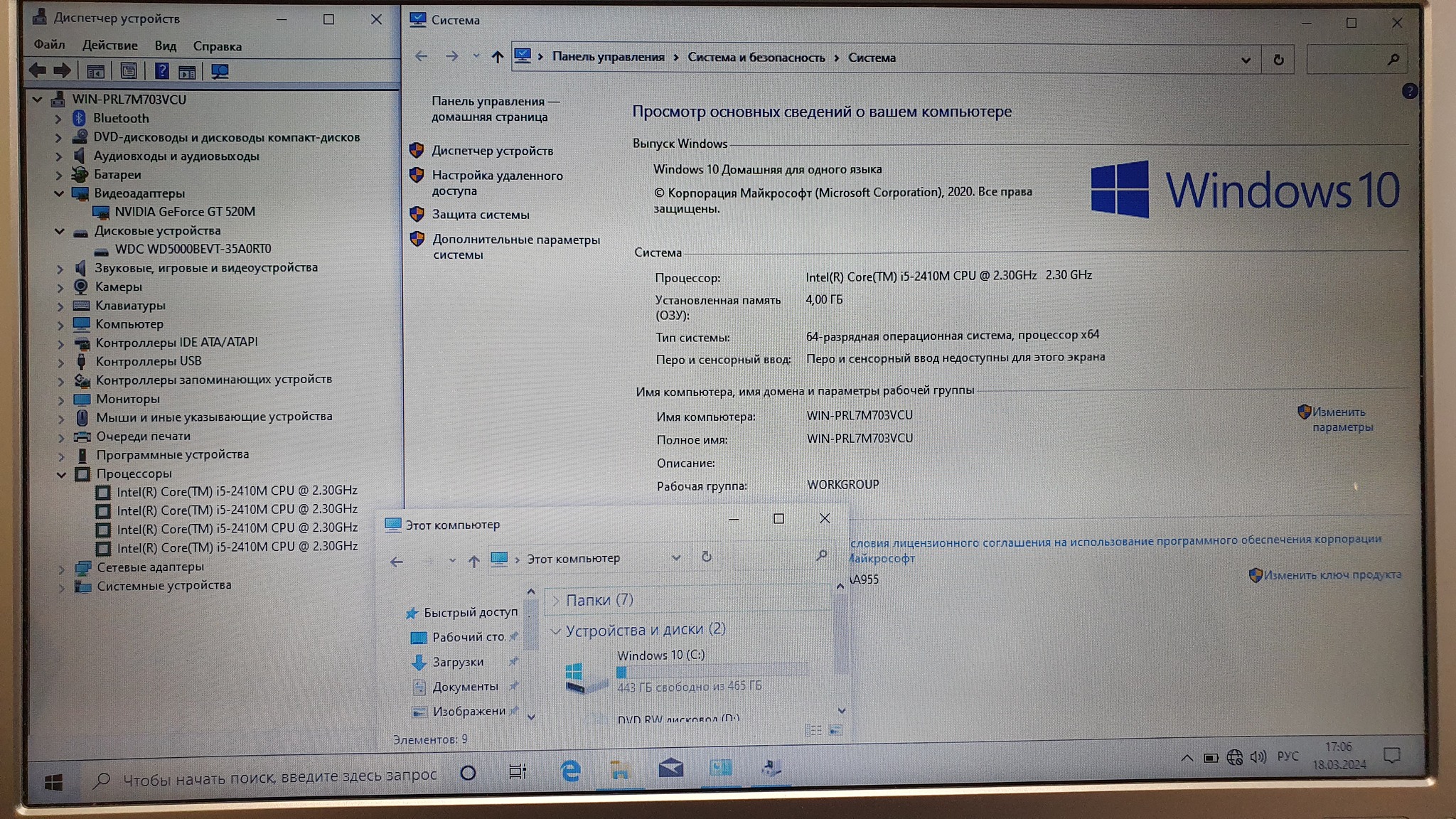Open Task View on taskbar

(x=518, y=771)
